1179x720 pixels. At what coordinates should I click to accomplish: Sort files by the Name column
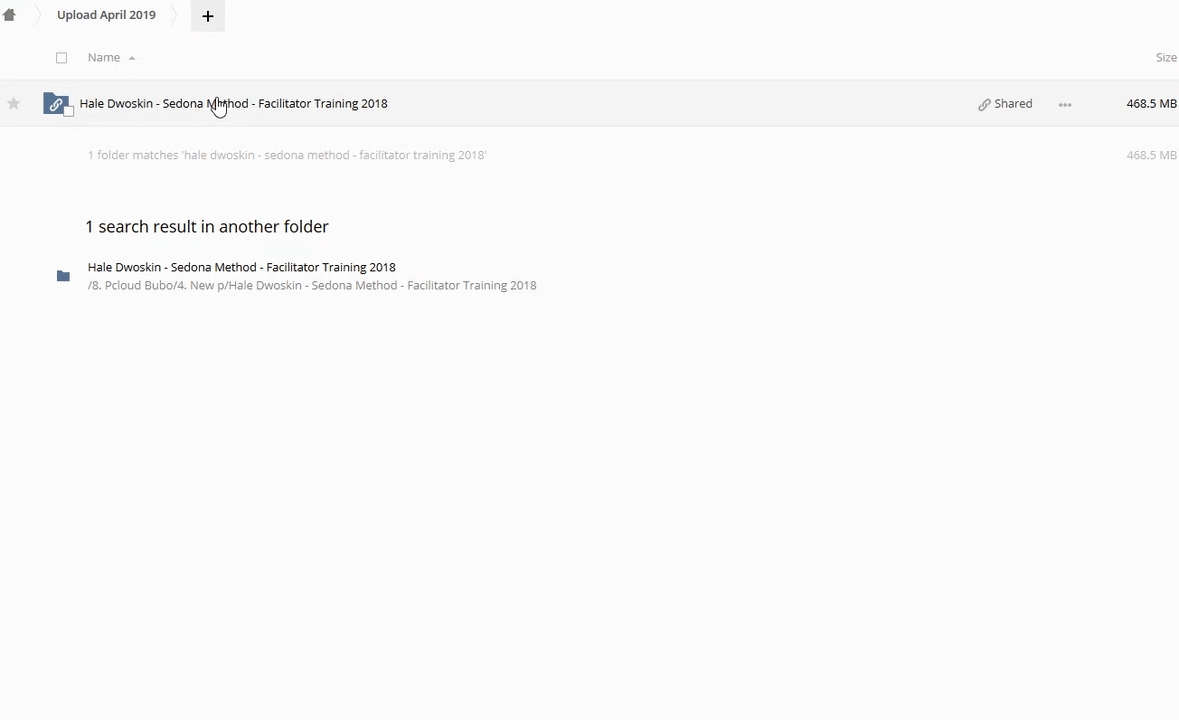coord(104,58)
